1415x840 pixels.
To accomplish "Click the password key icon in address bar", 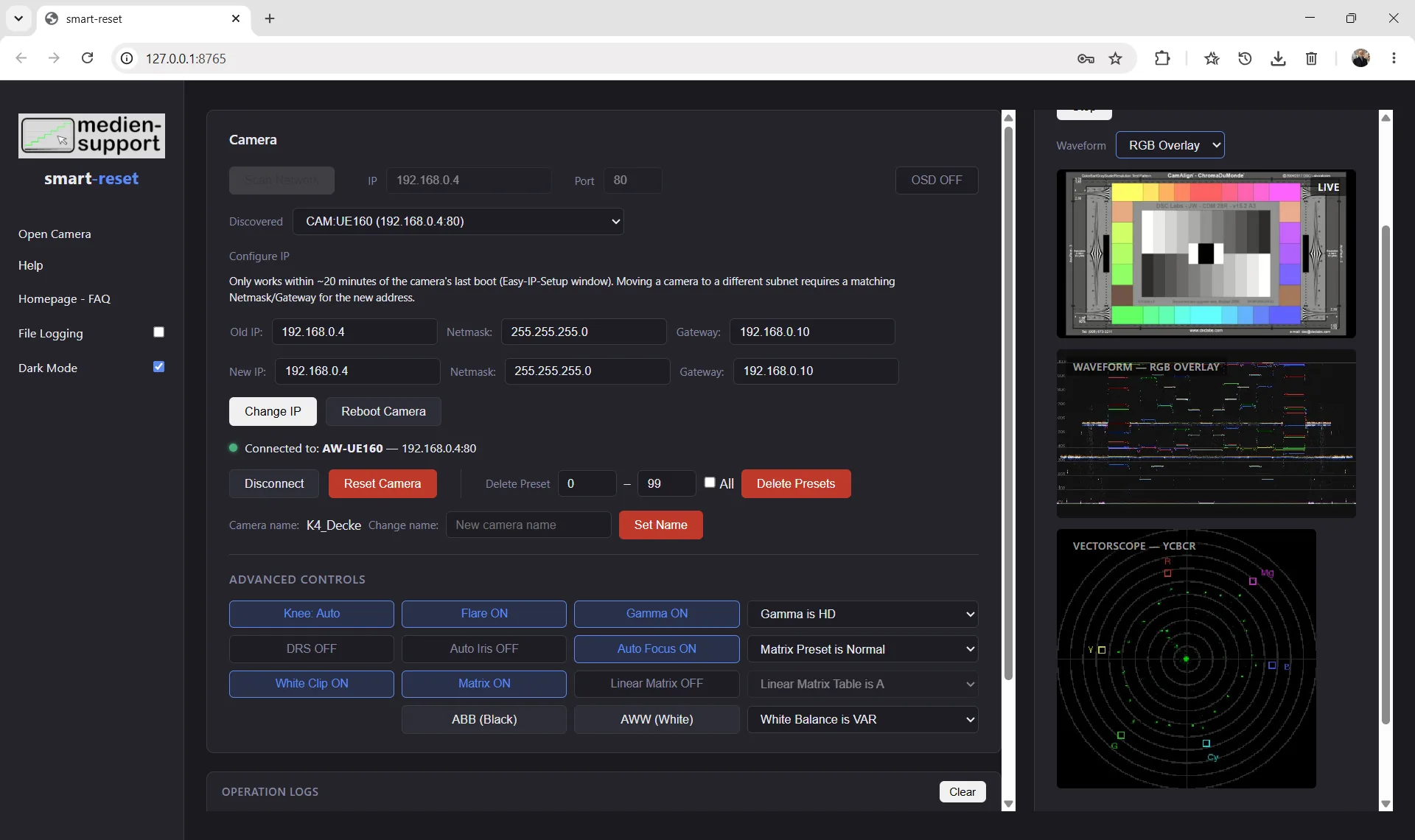I will pyautogui.click(x=1086, y=58).
